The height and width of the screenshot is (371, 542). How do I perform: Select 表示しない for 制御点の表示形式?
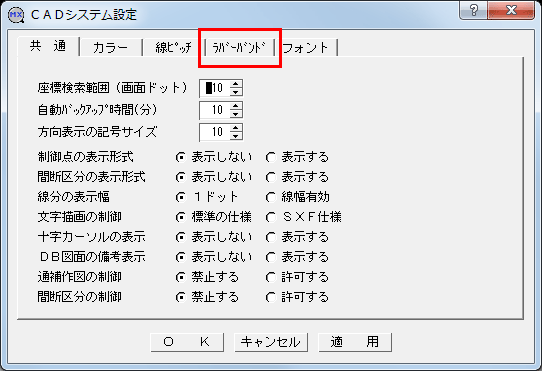coord(214,157)
